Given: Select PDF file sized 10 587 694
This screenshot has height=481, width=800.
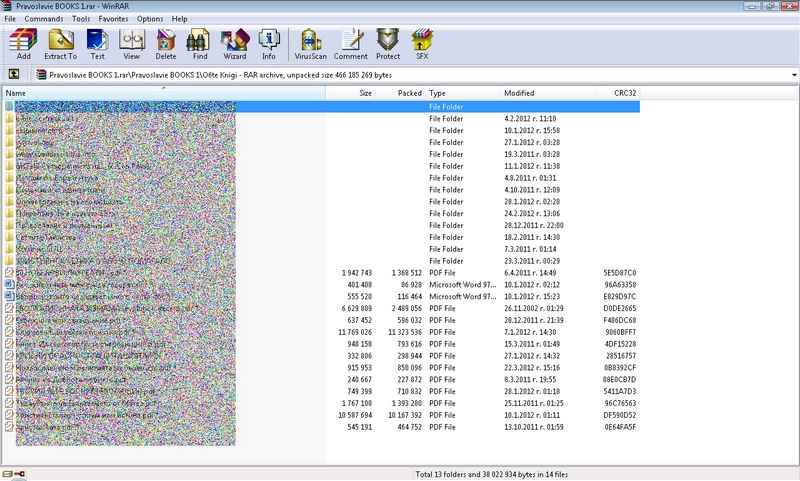Looking at the screenshot, I should 322,415.
